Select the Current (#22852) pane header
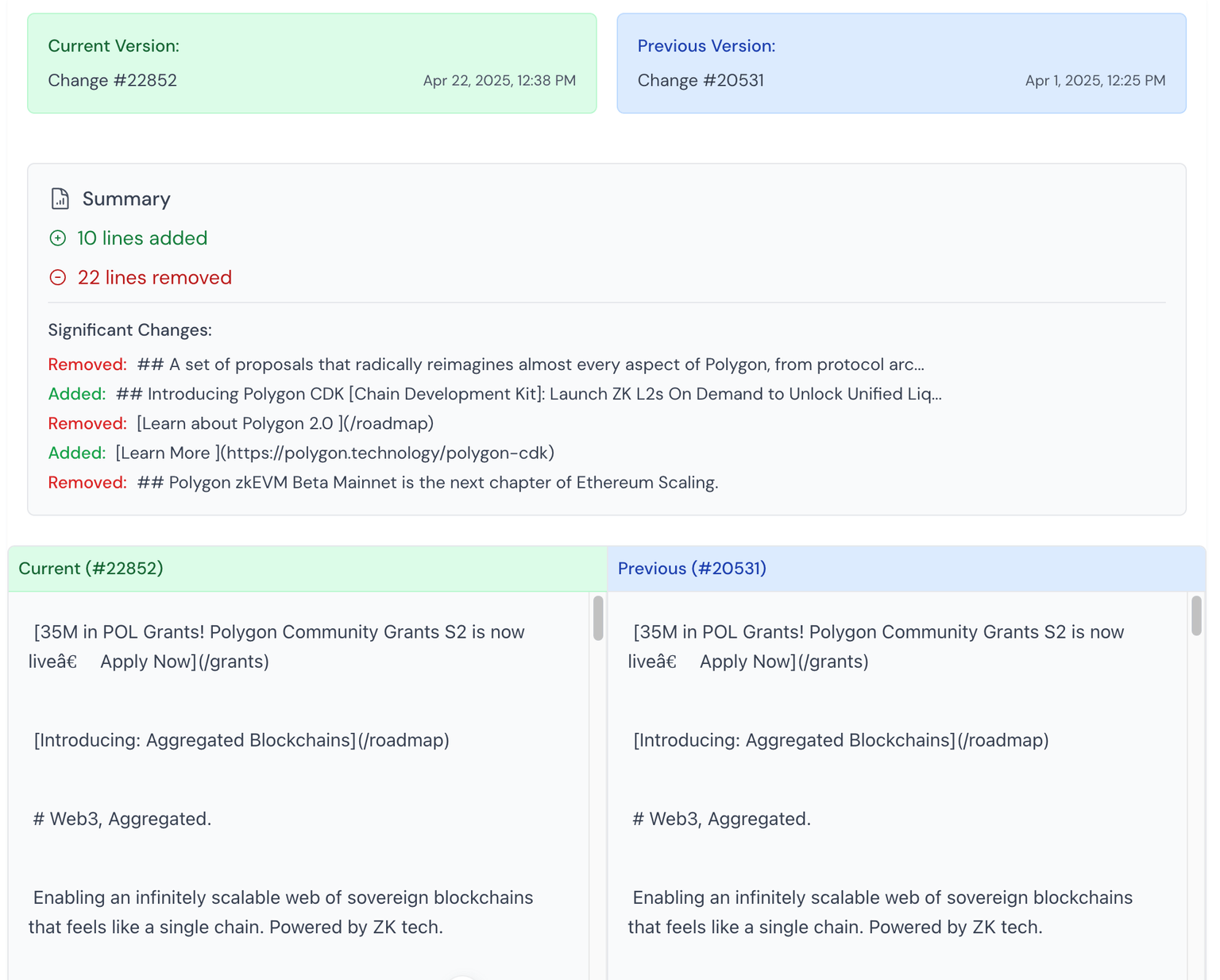 coord(307,569)
